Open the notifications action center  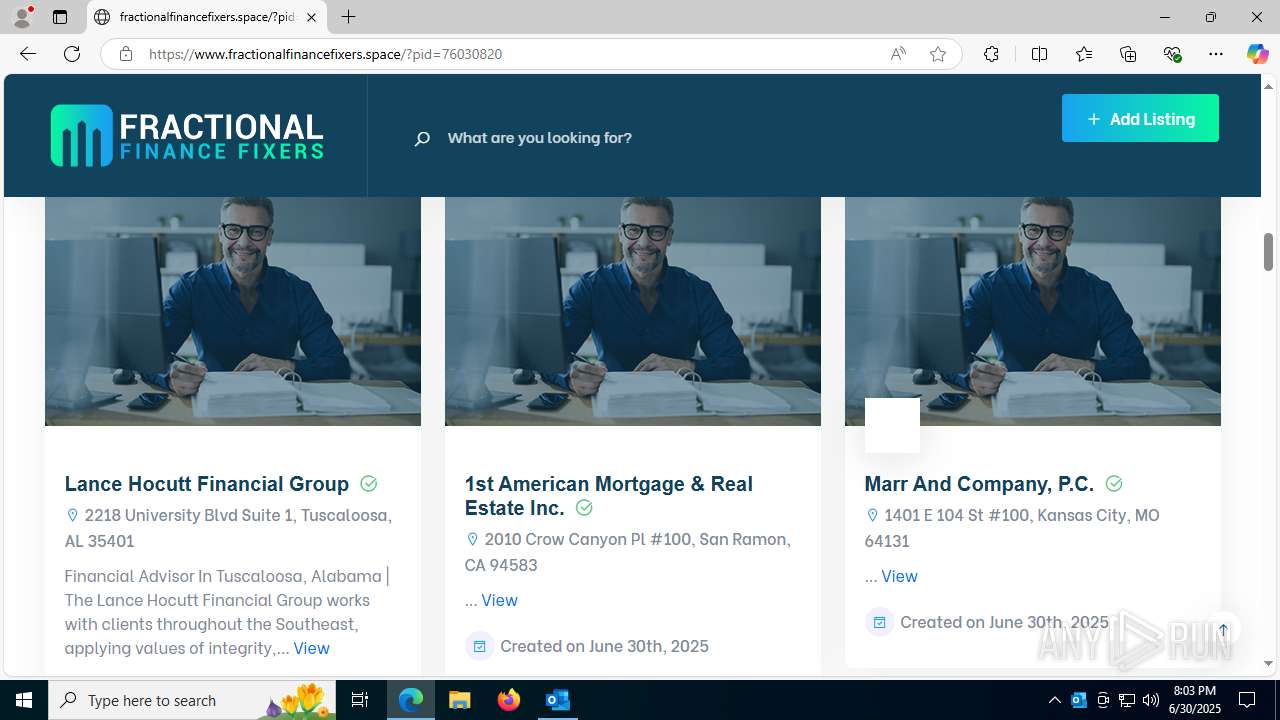[x=1247, y=700]
